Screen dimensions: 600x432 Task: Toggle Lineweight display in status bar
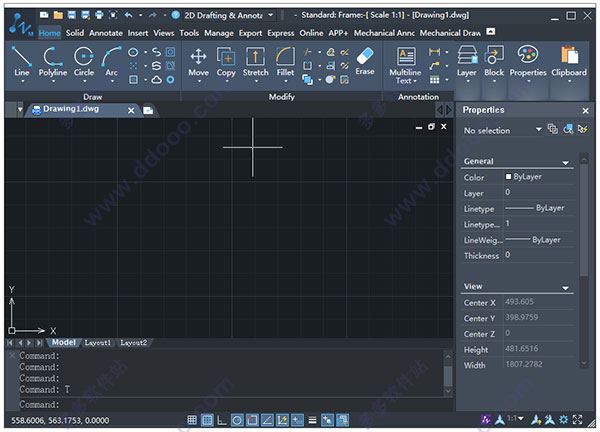(312, 420)
